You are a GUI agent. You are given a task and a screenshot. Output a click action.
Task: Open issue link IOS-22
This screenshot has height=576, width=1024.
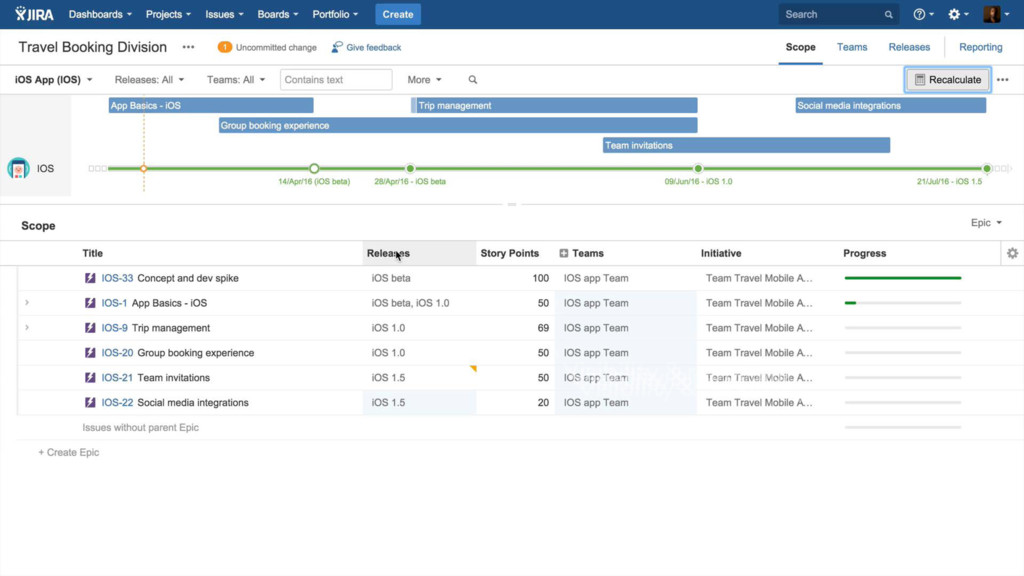click(x=117, y=402)
